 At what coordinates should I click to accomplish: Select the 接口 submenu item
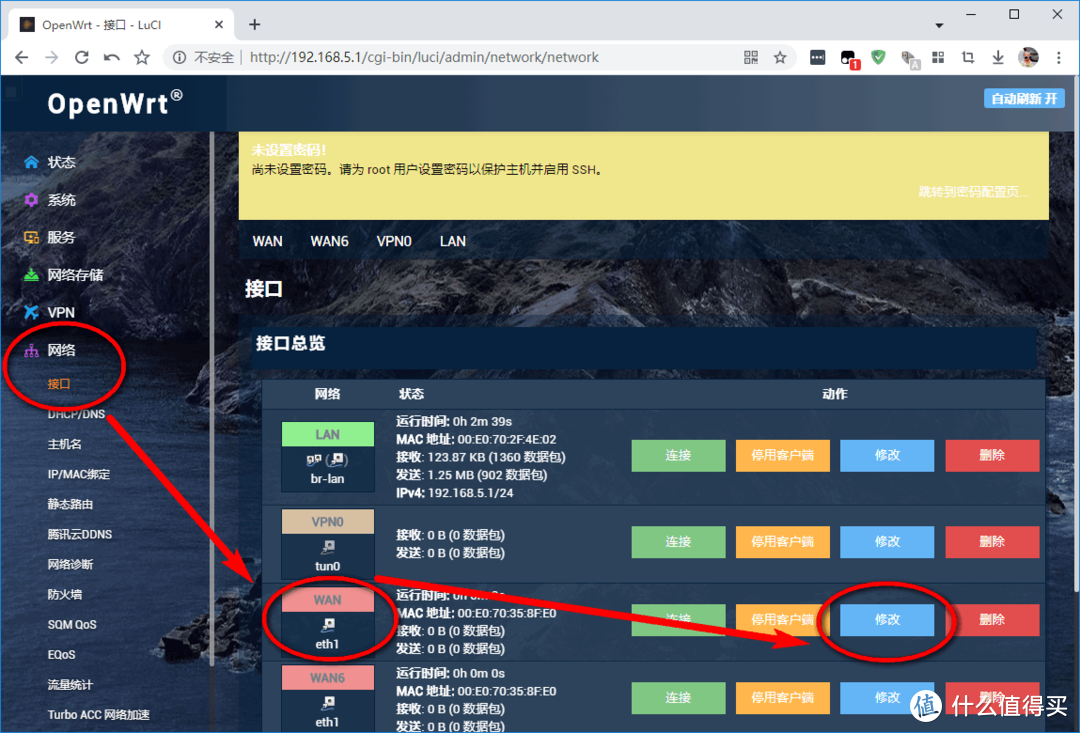coord(59,384)
